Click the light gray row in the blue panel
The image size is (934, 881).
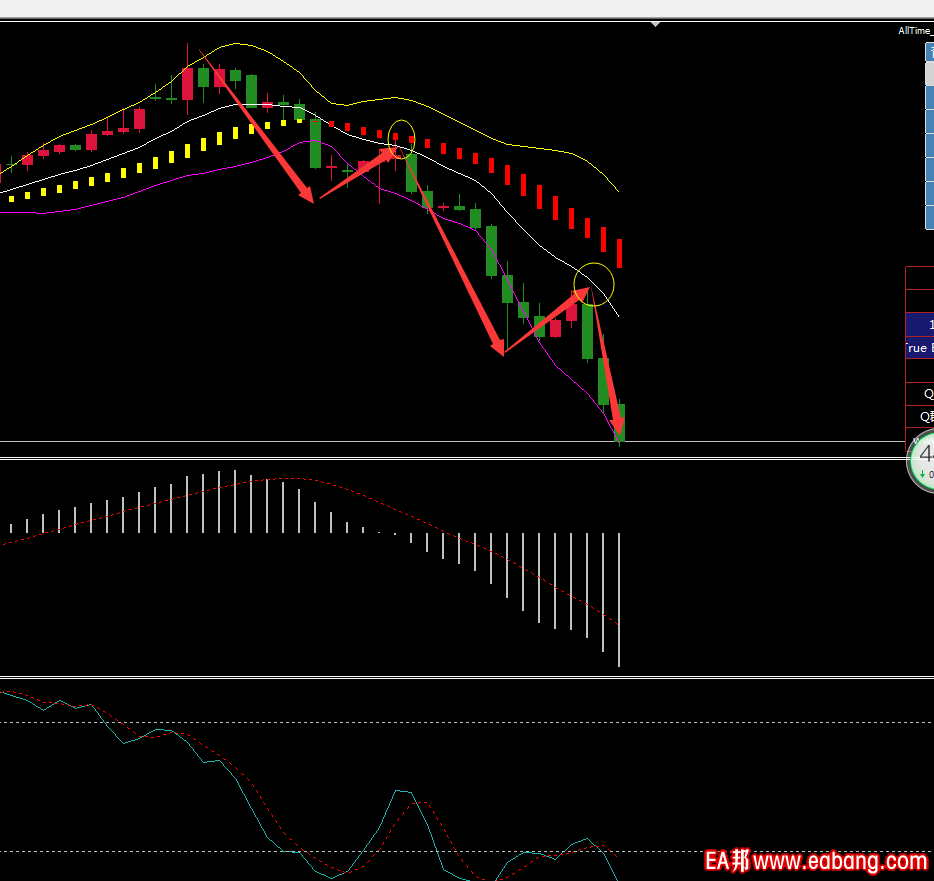[929, 75]
